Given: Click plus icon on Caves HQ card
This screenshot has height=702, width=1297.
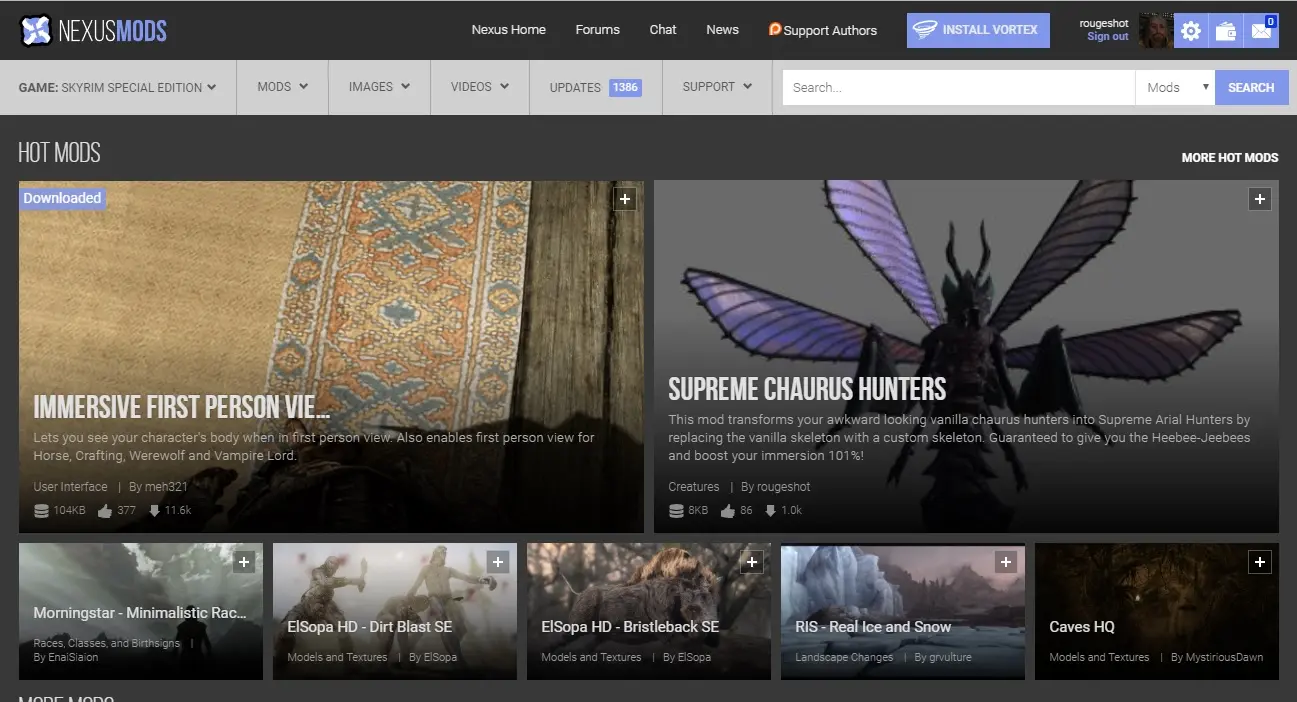Looking at the screenshot, I should coord(1260,562).
